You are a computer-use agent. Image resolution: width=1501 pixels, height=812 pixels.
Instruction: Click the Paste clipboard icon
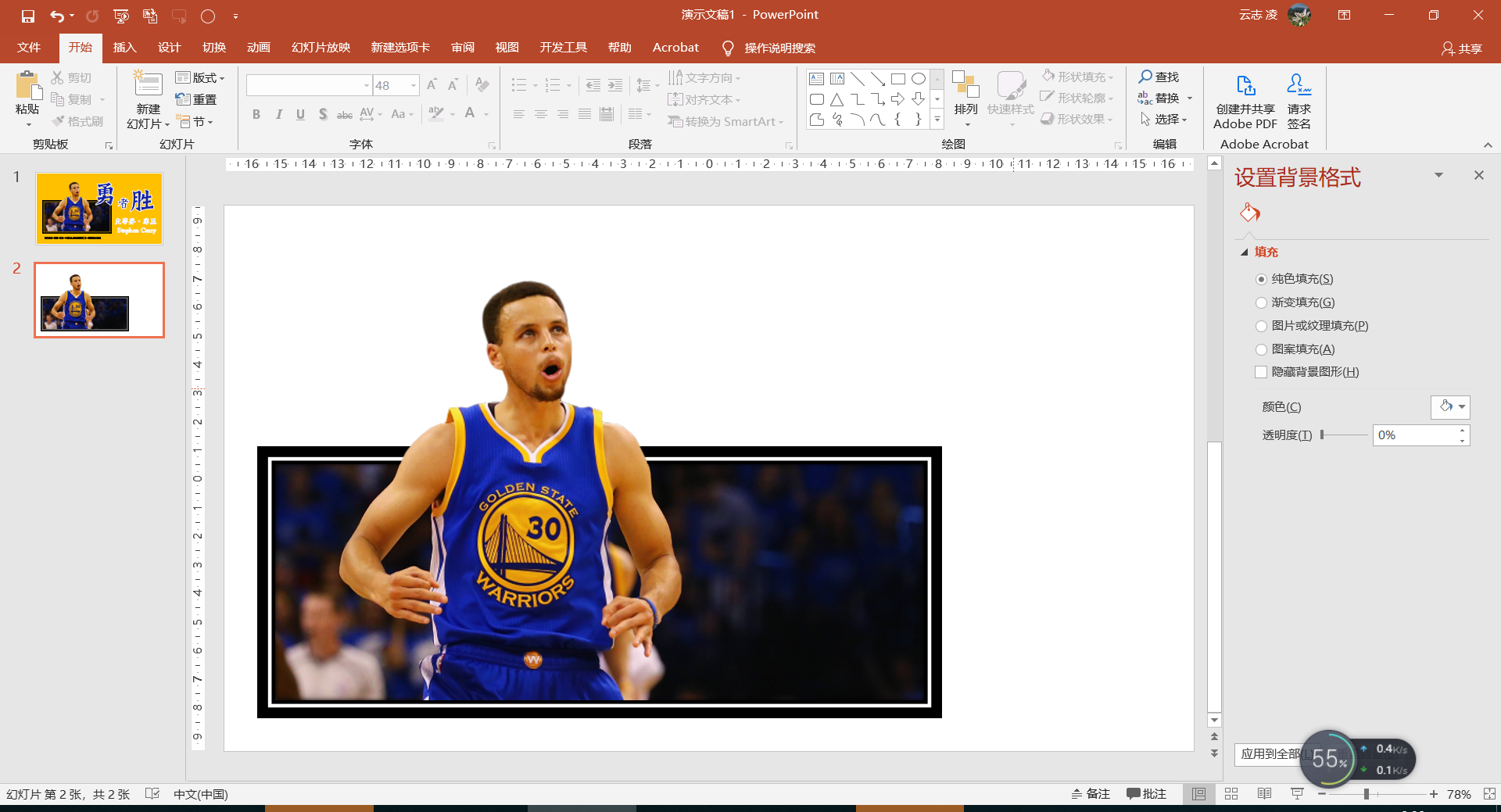pos(28,86)
